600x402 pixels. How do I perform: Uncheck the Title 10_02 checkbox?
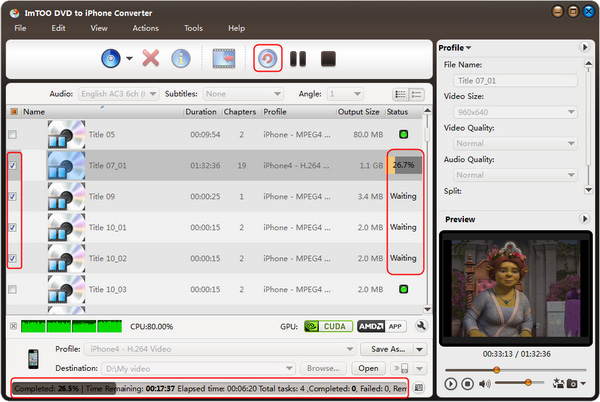coord(13,258)
